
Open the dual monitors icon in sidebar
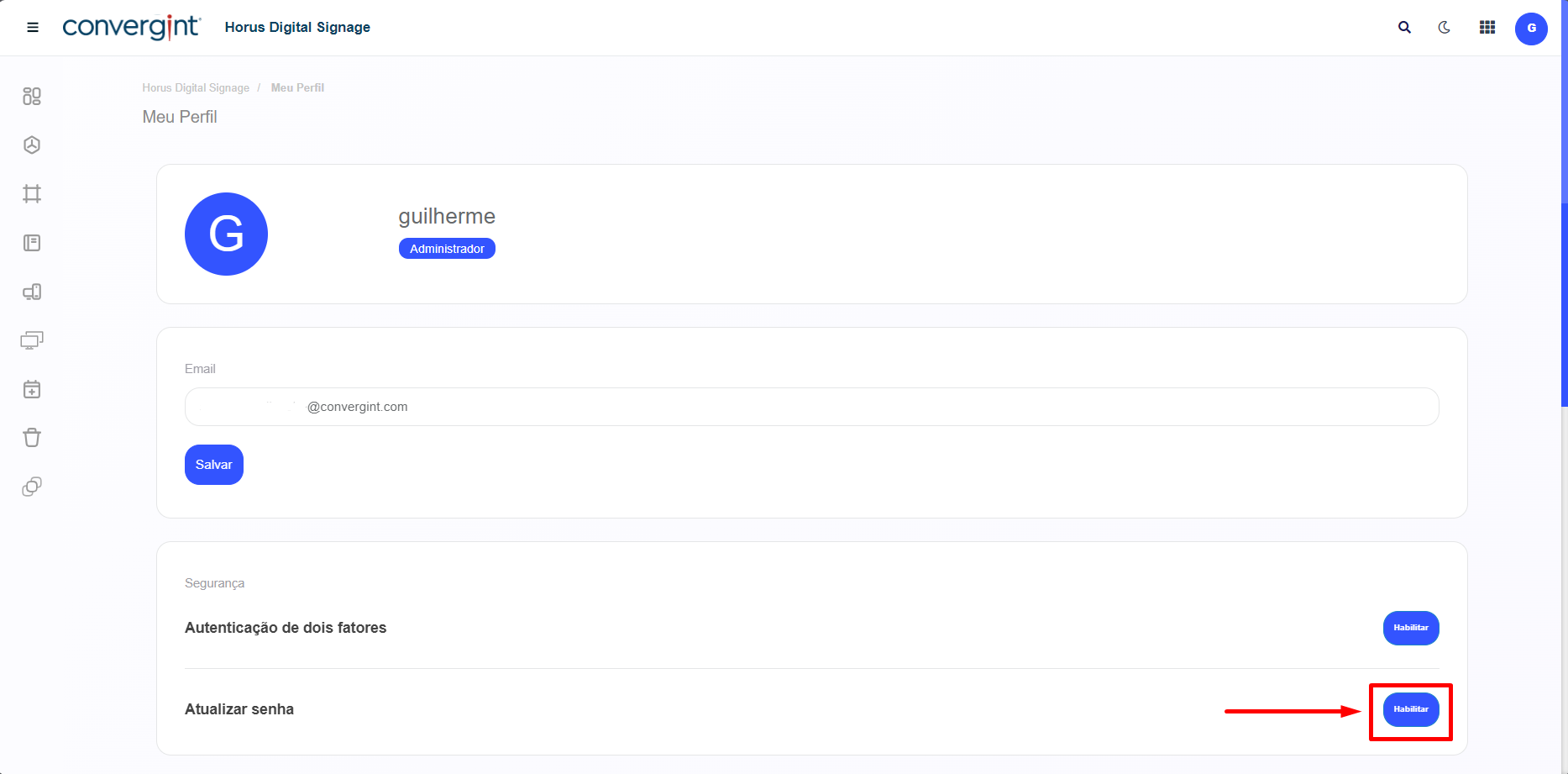coord(32,340)
